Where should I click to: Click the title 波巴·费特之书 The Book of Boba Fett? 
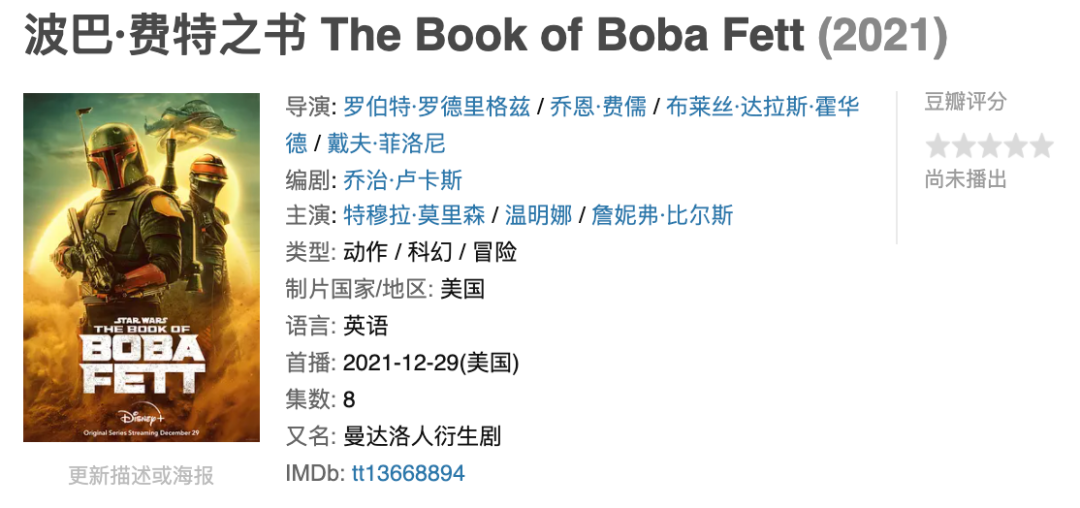tap(414, 37)
